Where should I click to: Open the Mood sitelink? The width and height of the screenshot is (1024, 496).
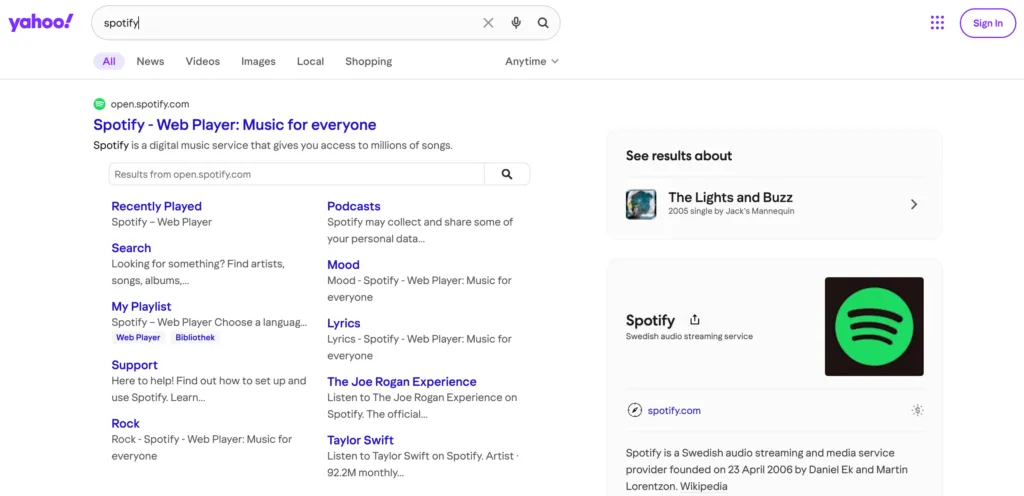(344, 264)
